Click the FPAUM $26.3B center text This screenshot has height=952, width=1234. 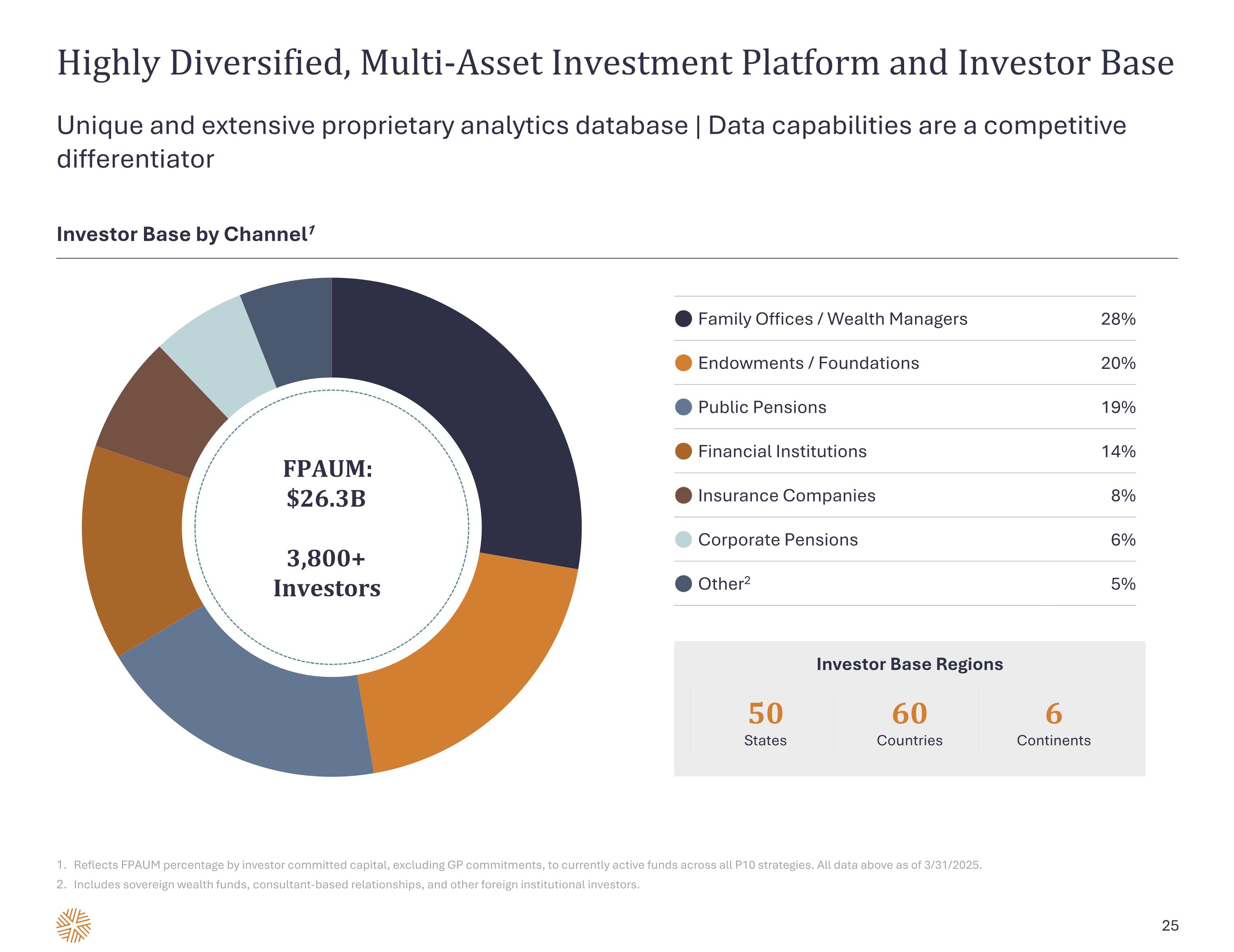pyautogui.click(x=327, y=484)
